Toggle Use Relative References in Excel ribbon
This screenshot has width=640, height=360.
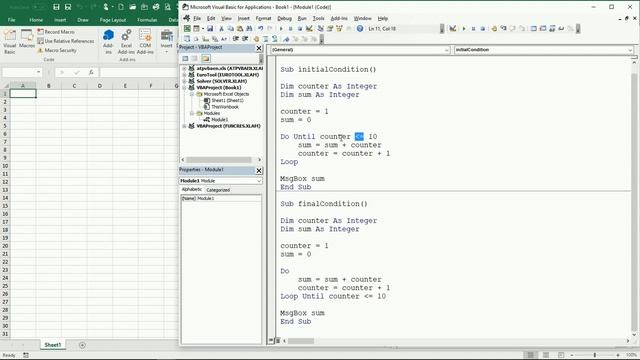tap(65, 41)
